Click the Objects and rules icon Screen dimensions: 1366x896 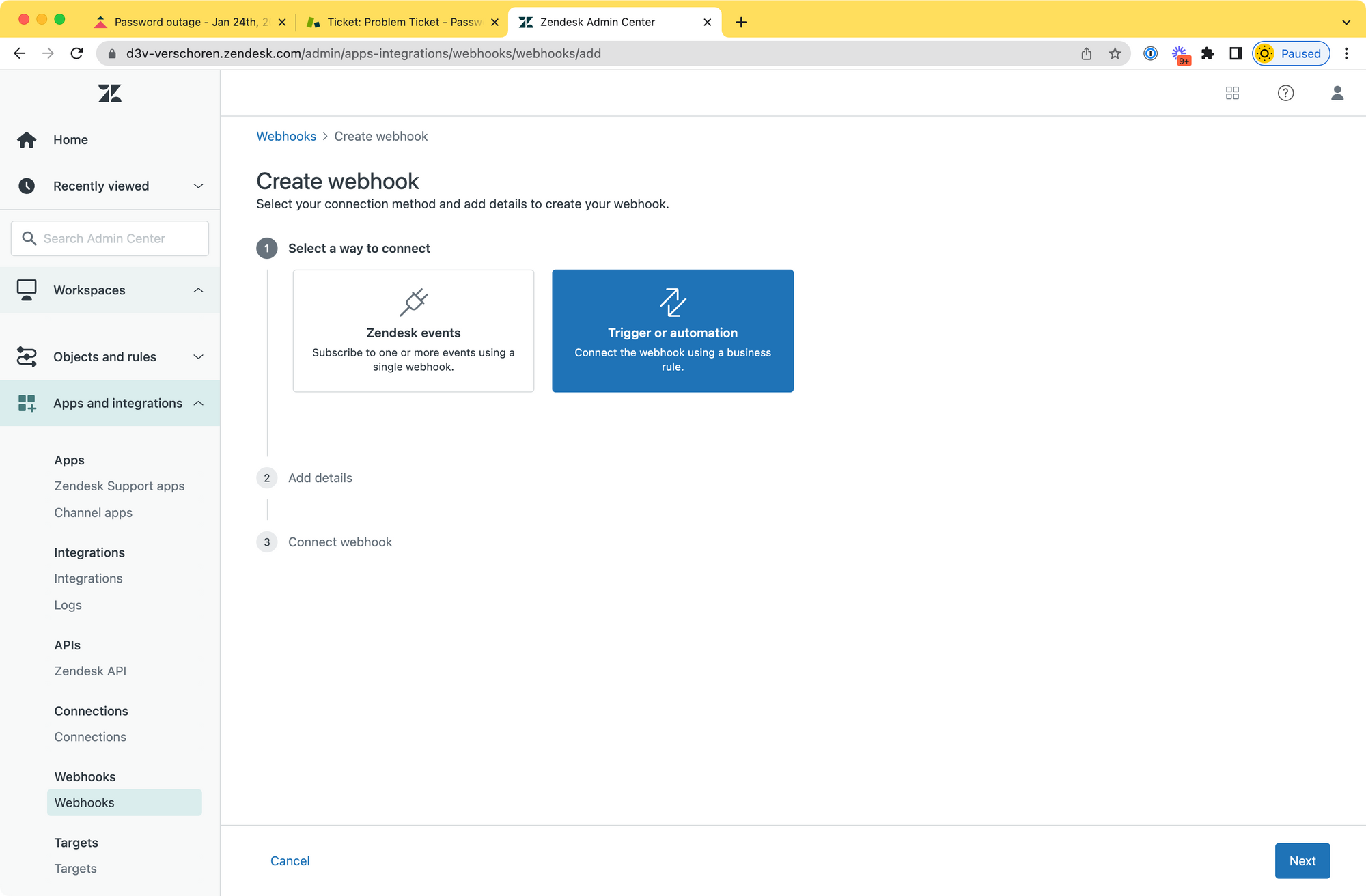(x=27, y=357)
